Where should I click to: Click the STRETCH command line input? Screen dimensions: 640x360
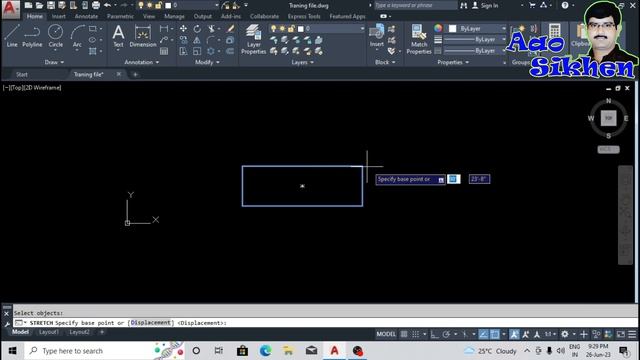pyautogui.click(x=325, y=323)
